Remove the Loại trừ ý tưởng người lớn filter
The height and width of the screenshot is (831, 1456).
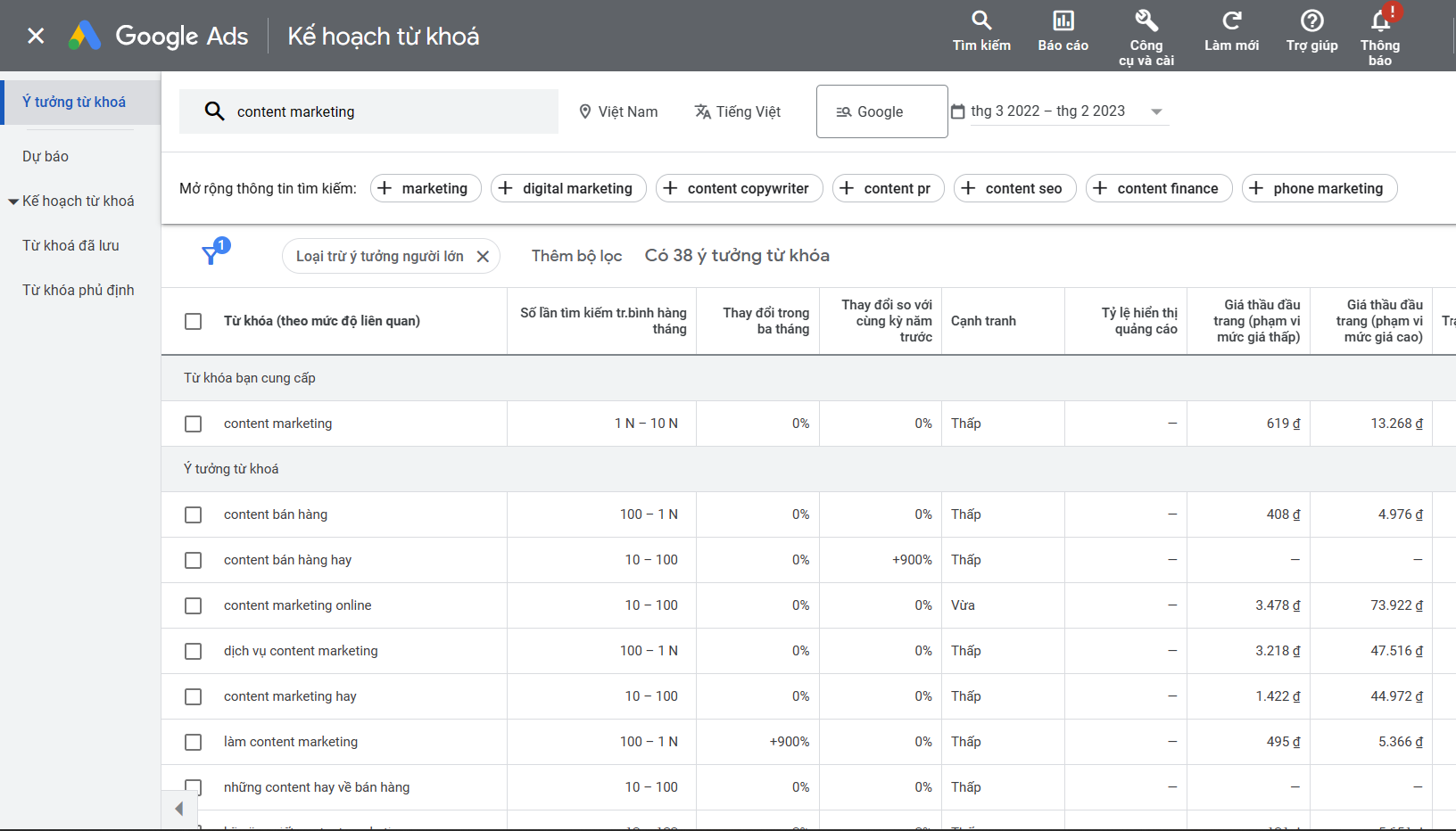pyautogui.click(x=483, y=257)
